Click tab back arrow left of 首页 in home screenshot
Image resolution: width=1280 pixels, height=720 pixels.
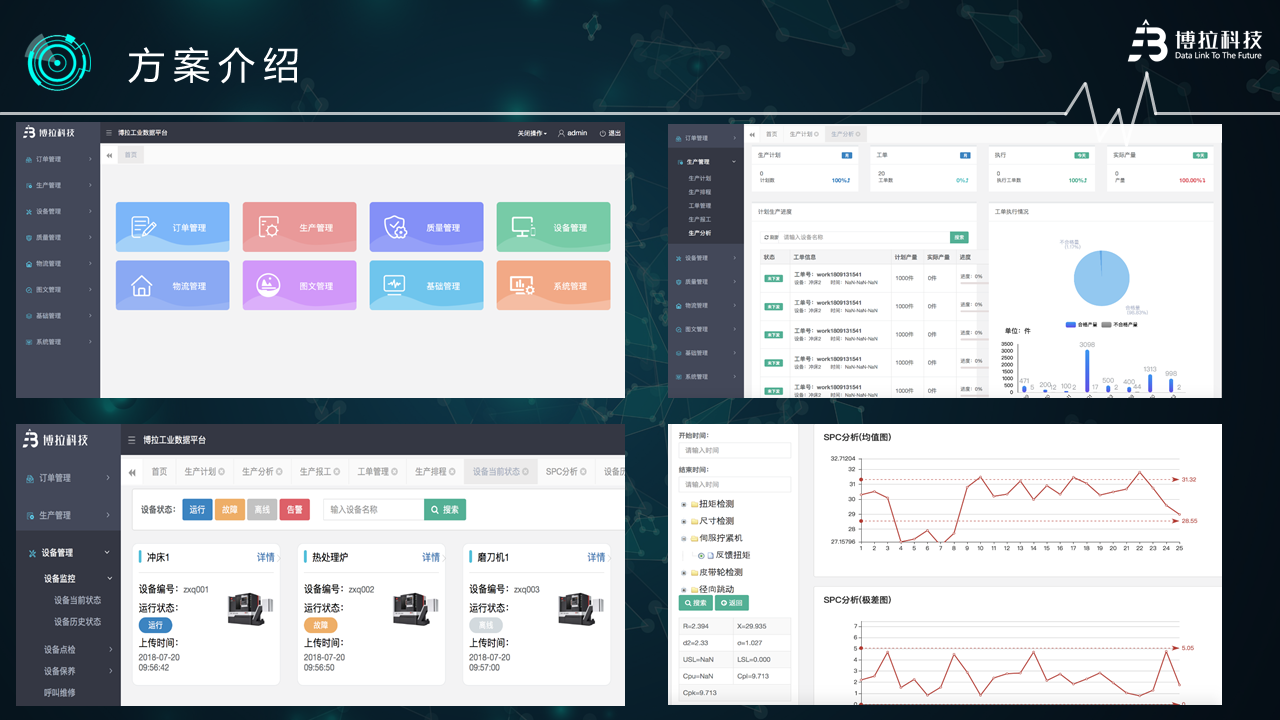point(109,155)
